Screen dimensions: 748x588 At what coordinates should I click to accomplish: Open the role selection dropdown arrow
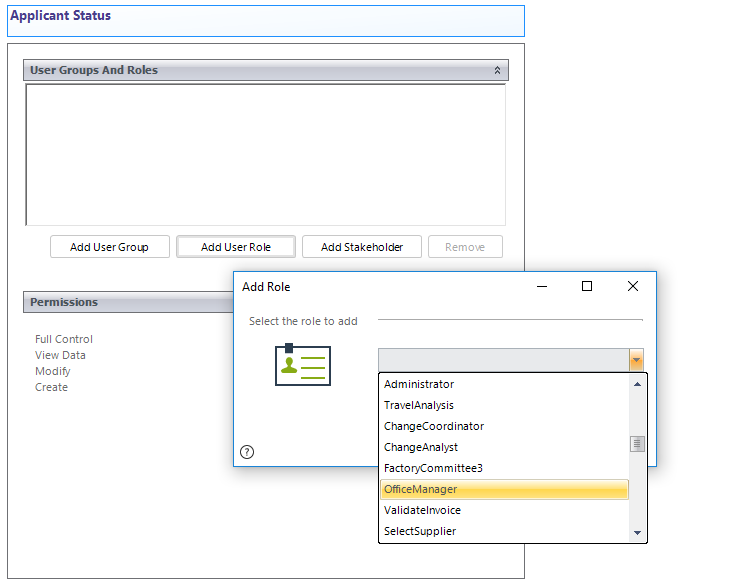pyautogui.click(x=635, y=360)
